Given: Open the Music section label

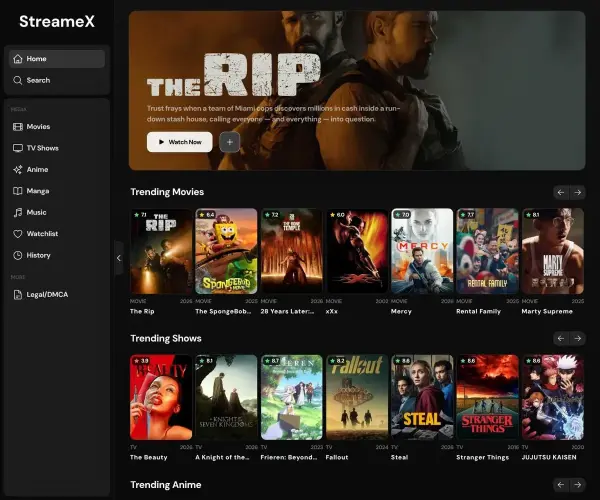Looking at the screenshot, I should pyautogui.click(x=36, y=212).
